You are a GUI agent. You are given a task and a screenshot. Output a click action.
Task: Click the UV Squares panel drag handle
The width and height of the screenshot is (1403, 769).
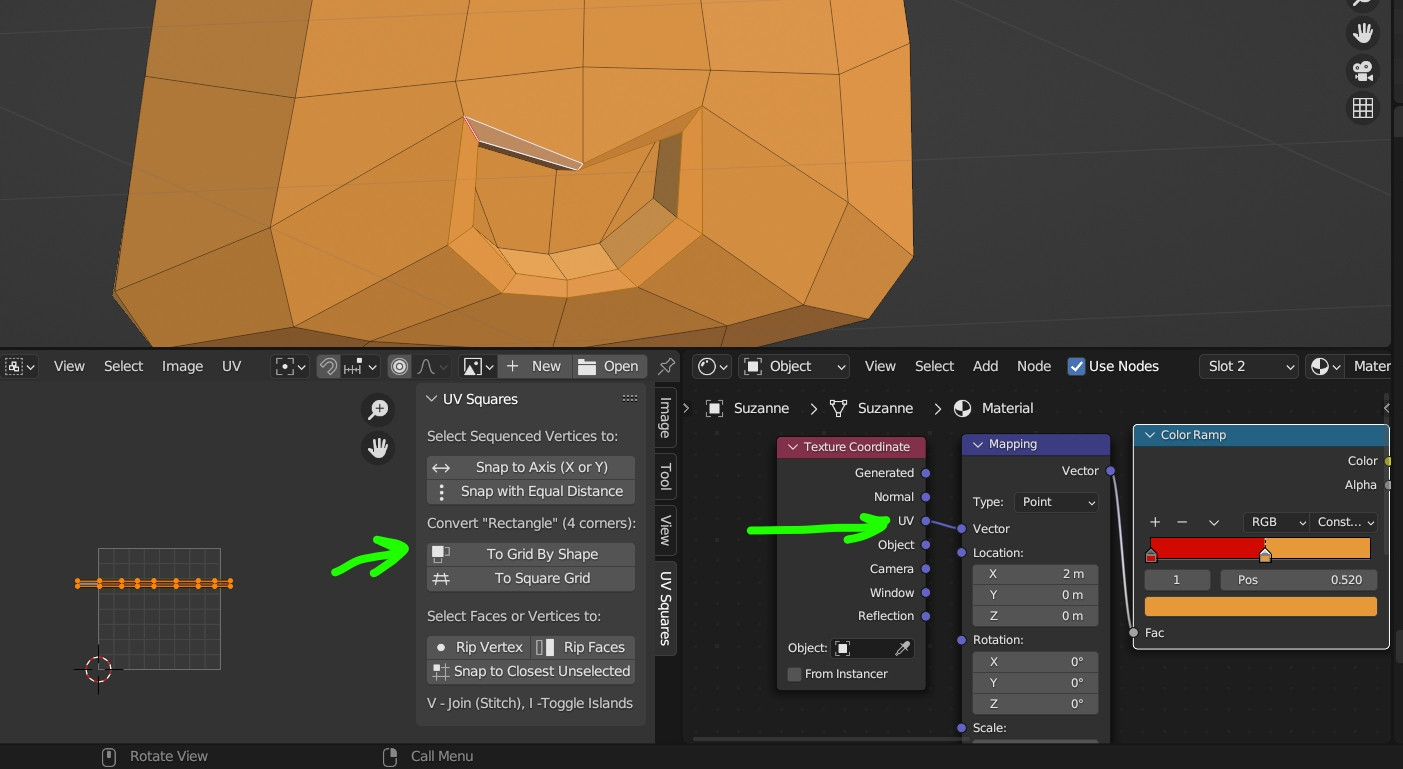(629, 398)
